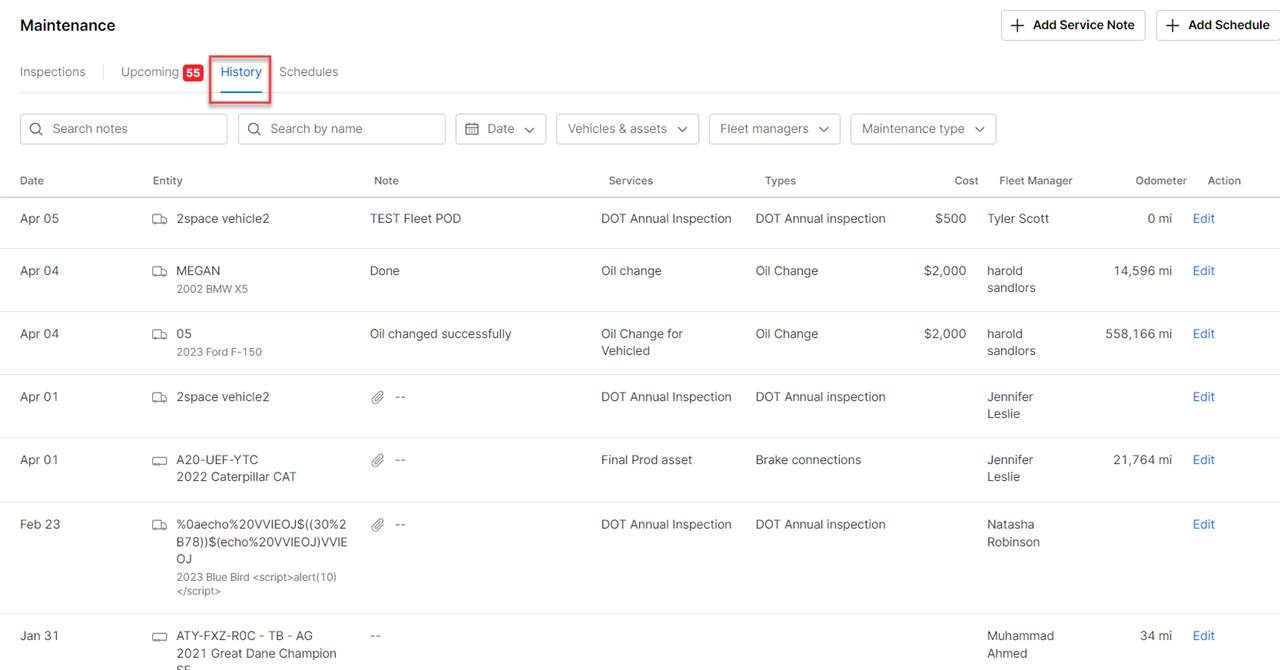Click the 558,166 mi odometer value
This screenshot has width=1280, height=670.
(x=1139, y=334)
